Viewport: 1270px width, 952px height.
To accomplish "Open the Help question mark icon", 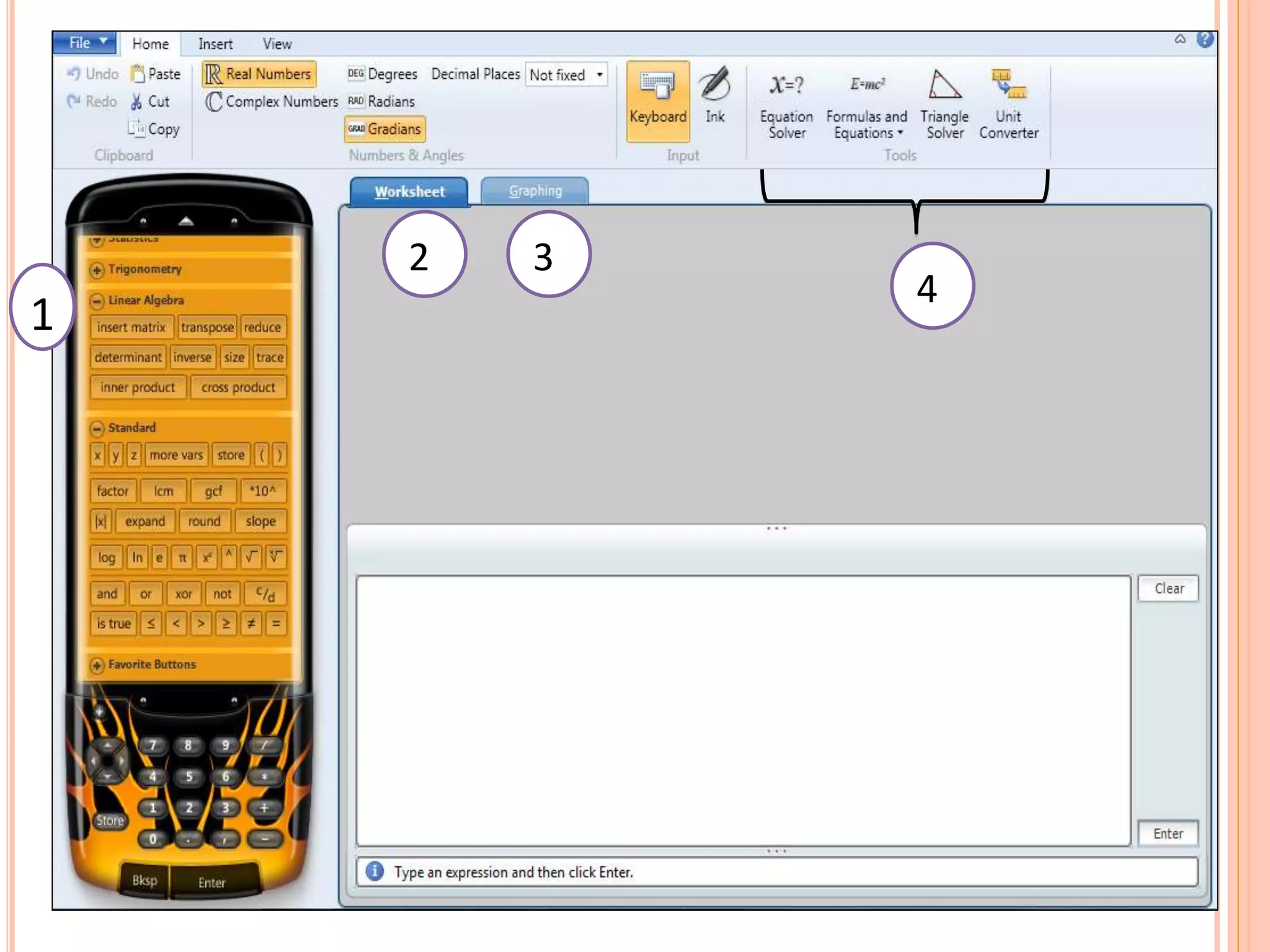I will point(1204,40).
